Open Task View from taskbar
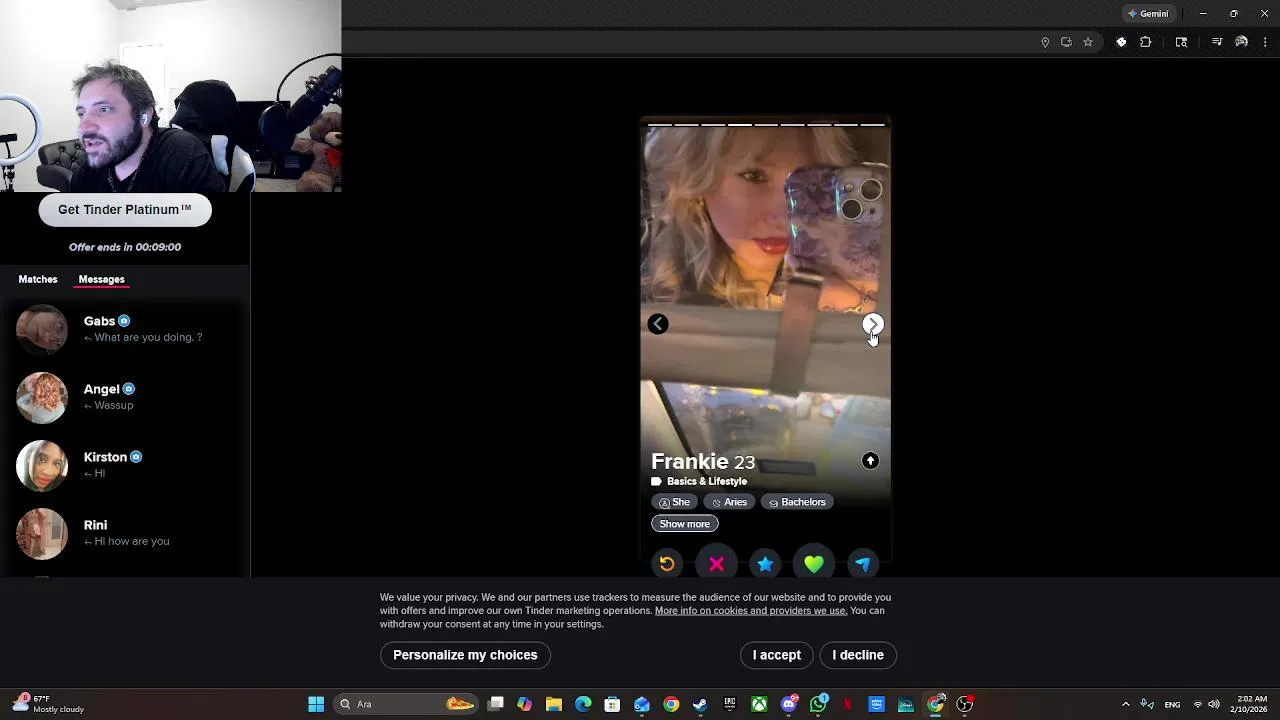This screenshot has width=1280, height=720. (495, 704)
